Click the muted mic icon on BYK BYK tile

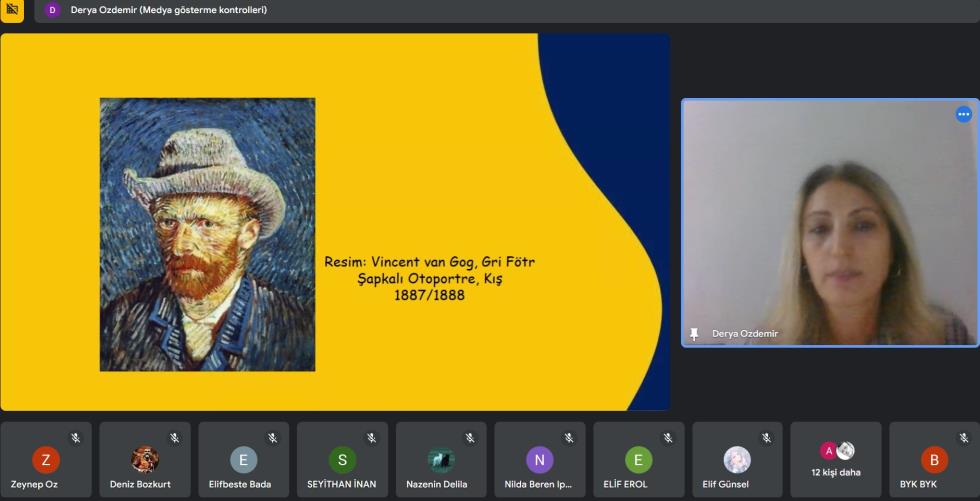click(x=964, y=438)
